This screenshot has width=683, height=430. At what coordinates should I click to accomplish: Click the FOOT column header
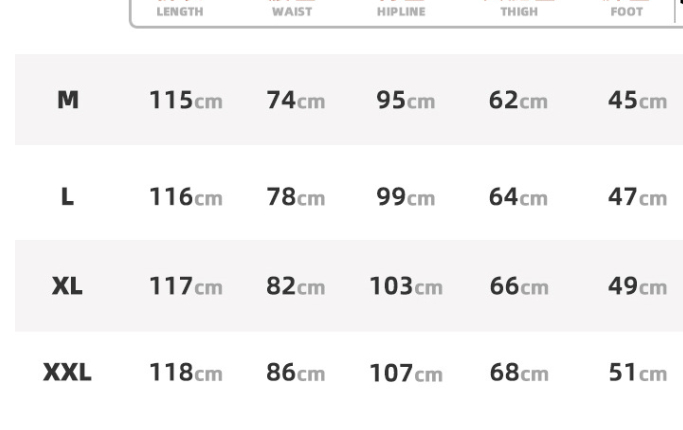627,12
